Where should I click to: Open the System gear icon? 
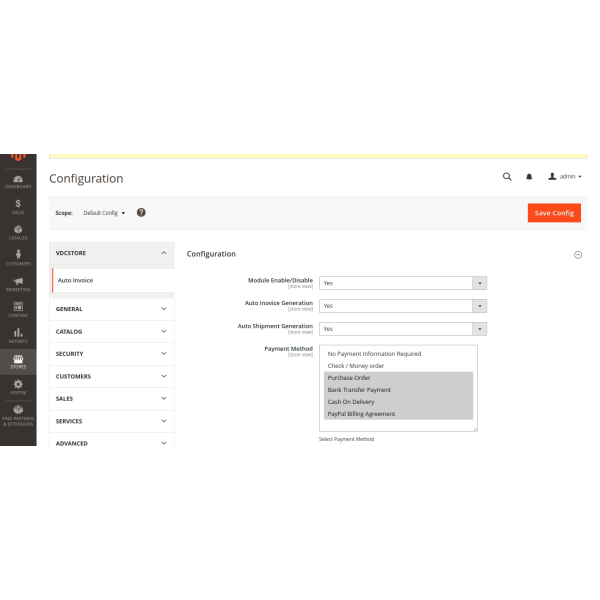point(18,386)
